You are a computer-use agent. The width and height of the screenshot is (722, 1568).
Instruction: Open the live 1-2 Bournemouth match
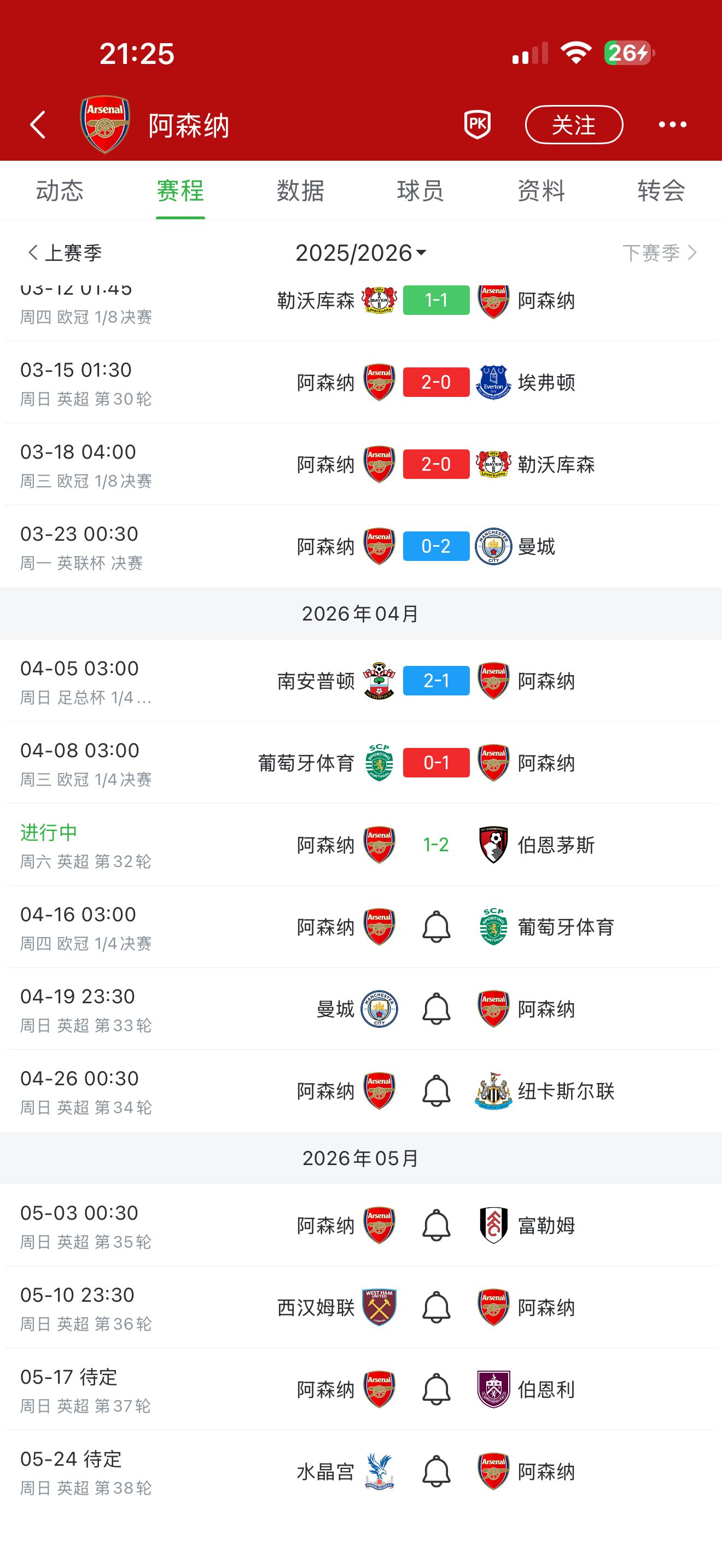click(436, 844)
